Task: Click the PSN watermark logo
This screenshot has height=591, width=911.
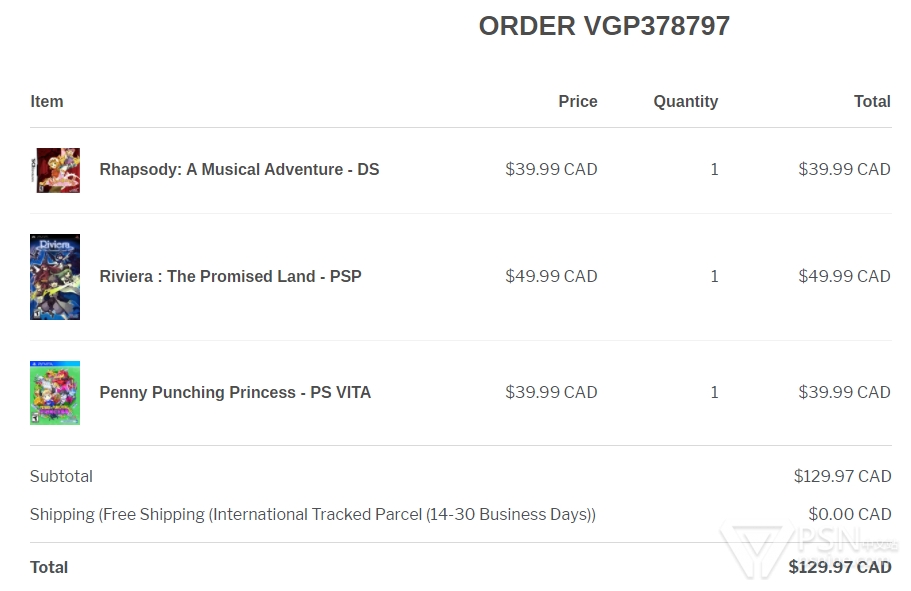Action: click(808, 549)
